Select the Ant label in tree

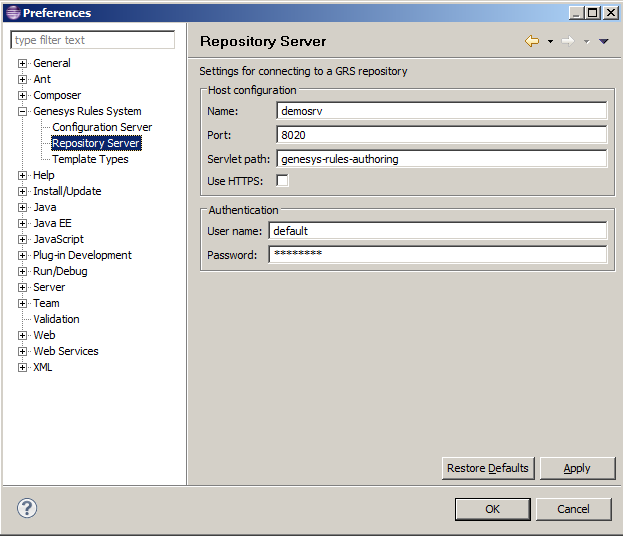pos(42,79)
